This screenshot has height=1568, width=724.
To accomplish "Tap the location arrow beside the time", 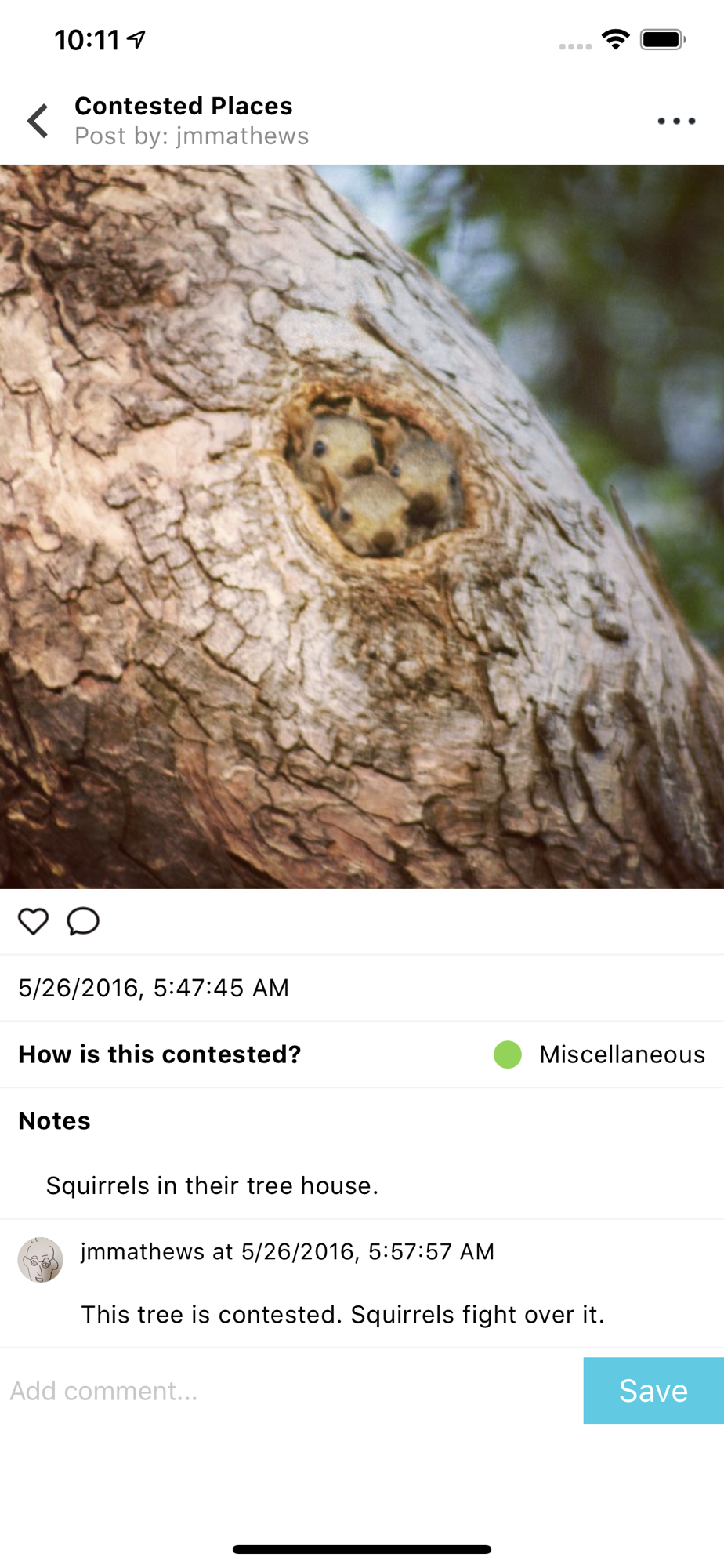I will coord(136,39).
